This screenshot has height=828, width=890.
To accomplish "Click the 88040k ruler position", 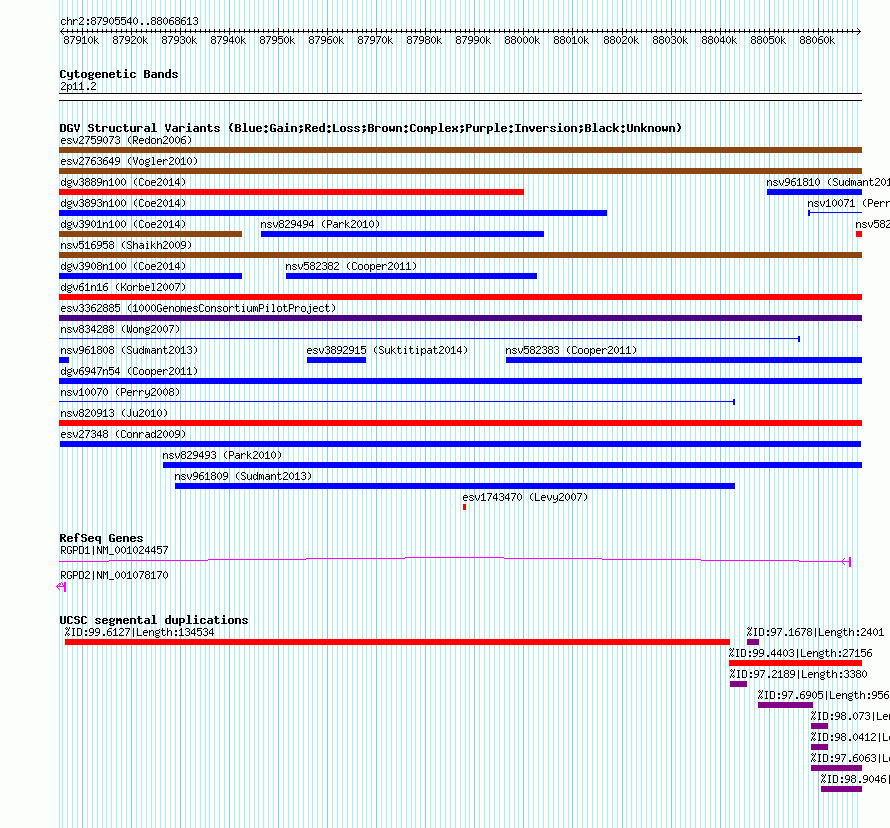I will 719,40.
